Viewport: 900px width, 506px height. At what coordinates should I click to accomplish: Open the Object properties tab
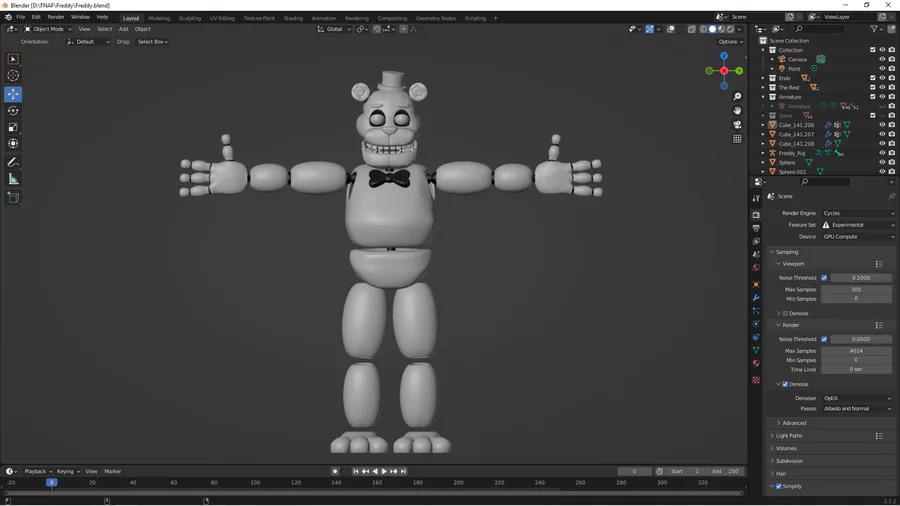click(756, 284)
